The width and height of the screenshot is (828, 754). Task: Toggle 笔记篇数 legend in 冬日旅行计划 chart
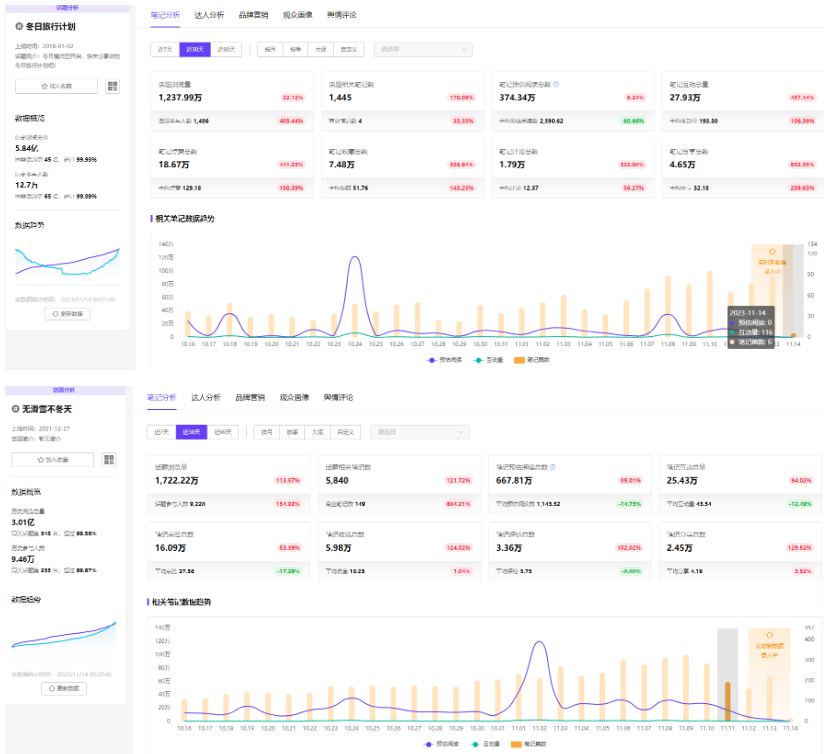pyautogui.click(x=532, y=360)
